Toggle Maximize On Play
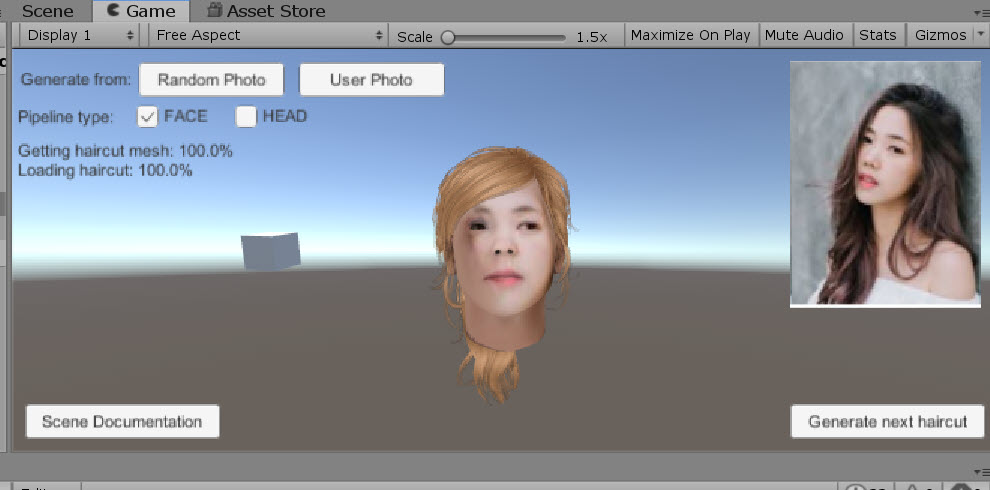The width and height of the screenshot is (990, 490). (690, 35)
